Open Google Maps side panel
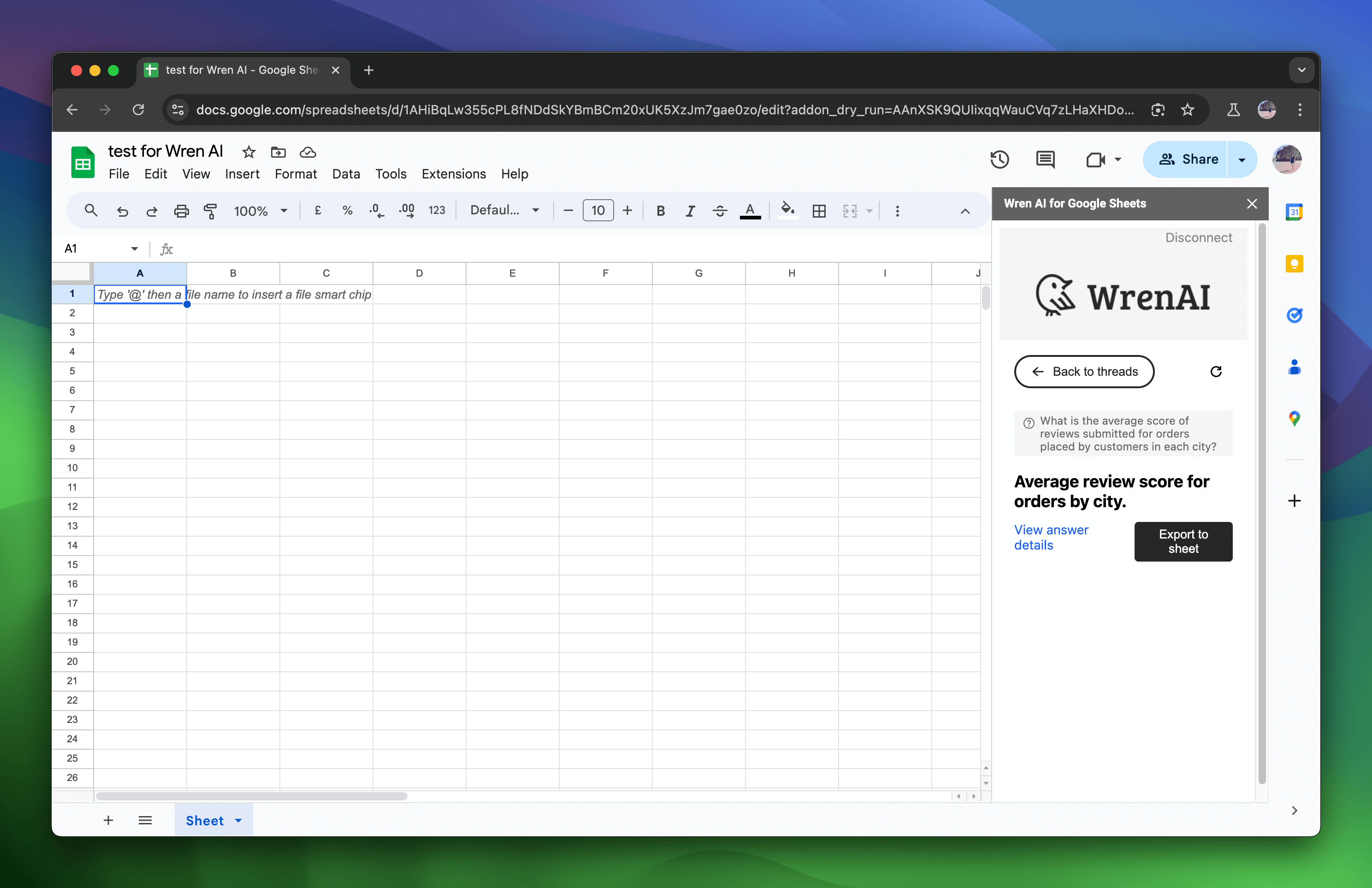This screenshot has height=888, width=1372. (x=1294, y=419)
